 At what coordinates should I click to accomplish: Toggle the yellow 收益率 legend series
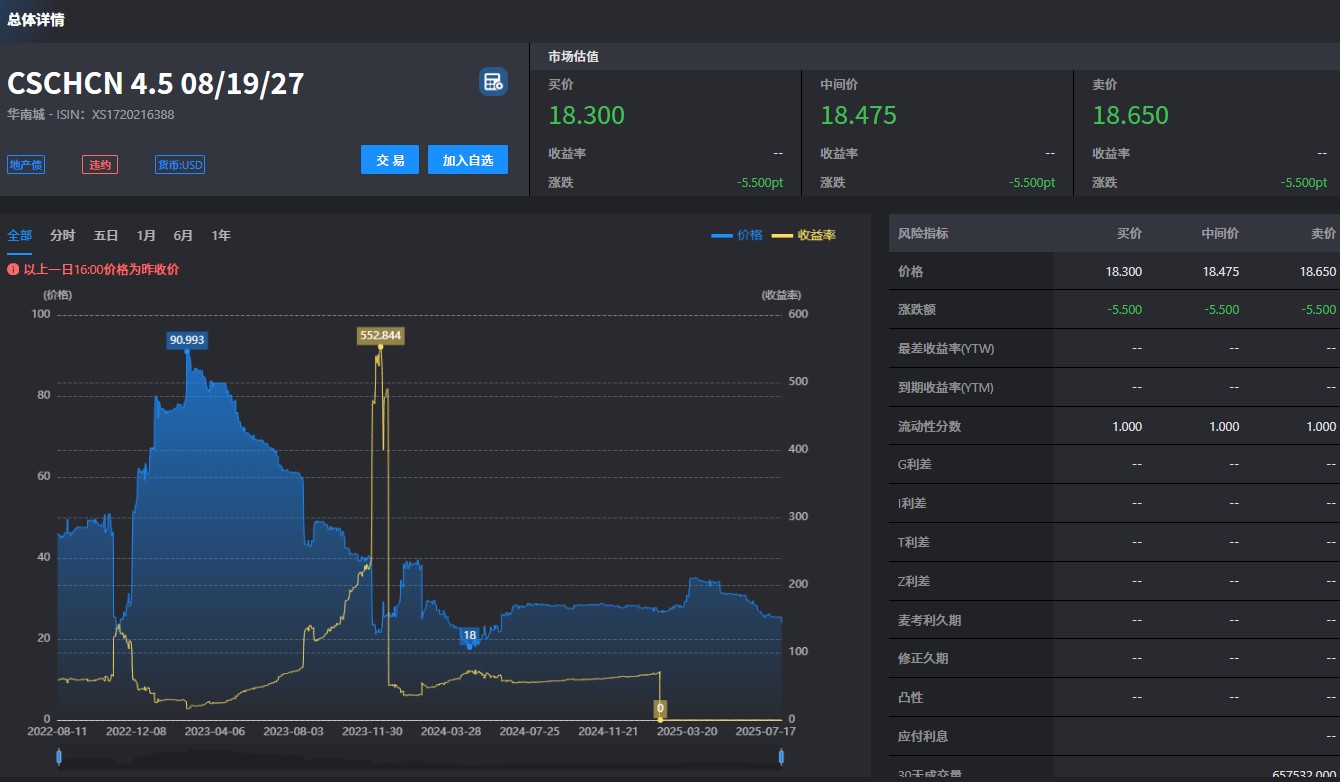[x=804, y=235]
